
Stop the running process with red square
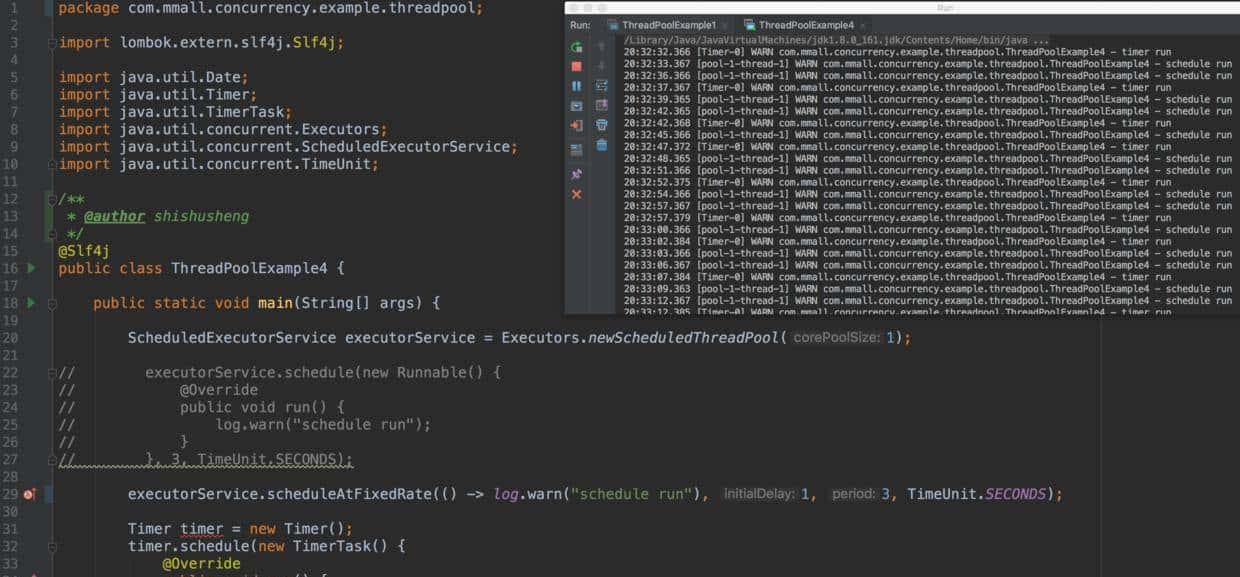point(576,66)
